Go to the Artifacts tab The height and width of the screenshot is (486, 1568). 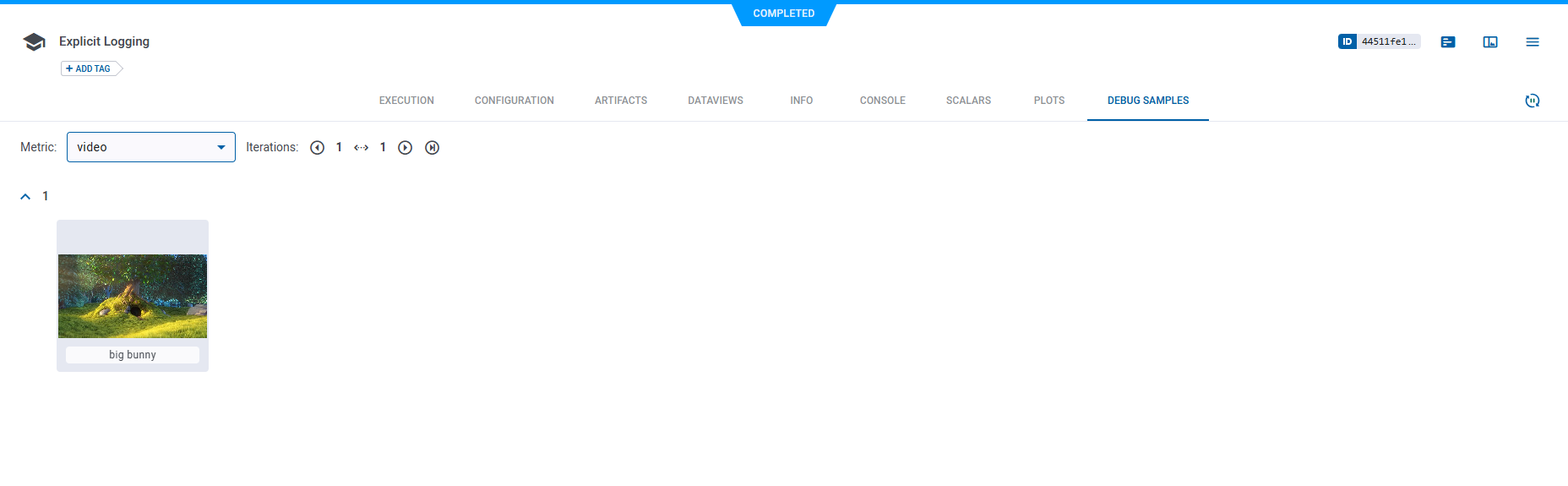pyautogui.click(x=620, y=101)
